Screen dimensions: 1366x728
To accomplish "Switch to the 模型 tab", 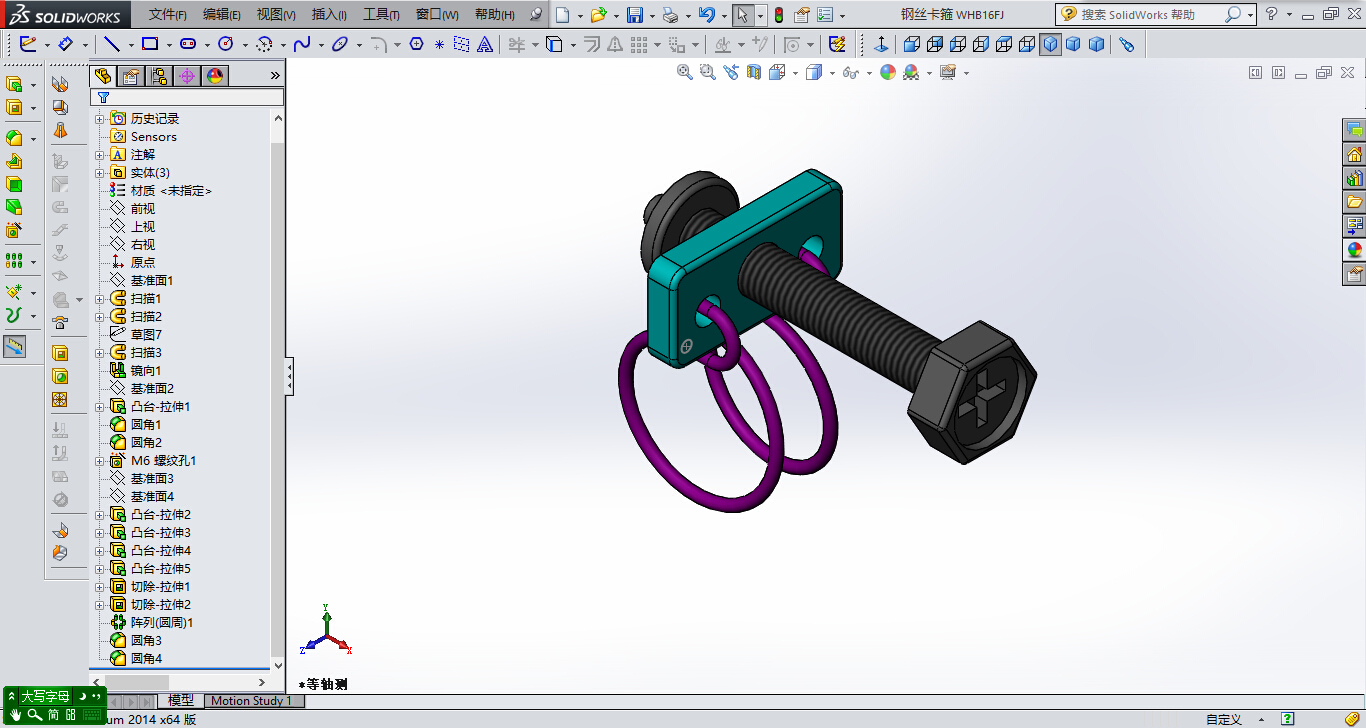I will click(181, 701).
